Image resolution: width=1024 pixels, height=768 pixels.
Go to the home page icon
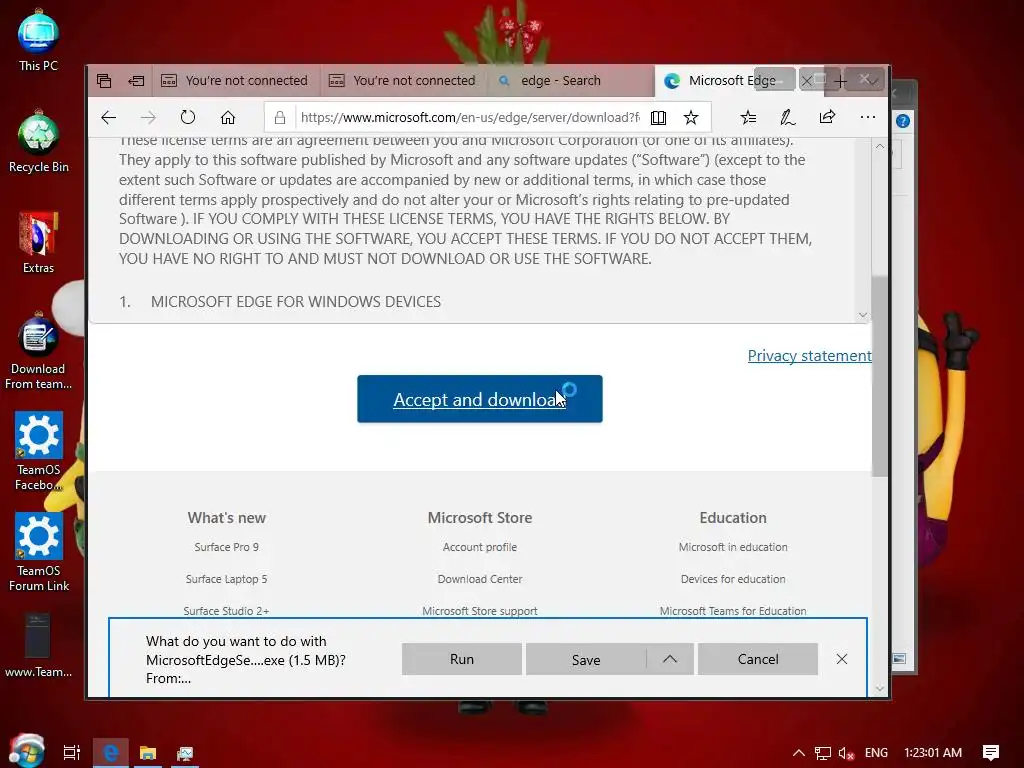pos(227,118)
